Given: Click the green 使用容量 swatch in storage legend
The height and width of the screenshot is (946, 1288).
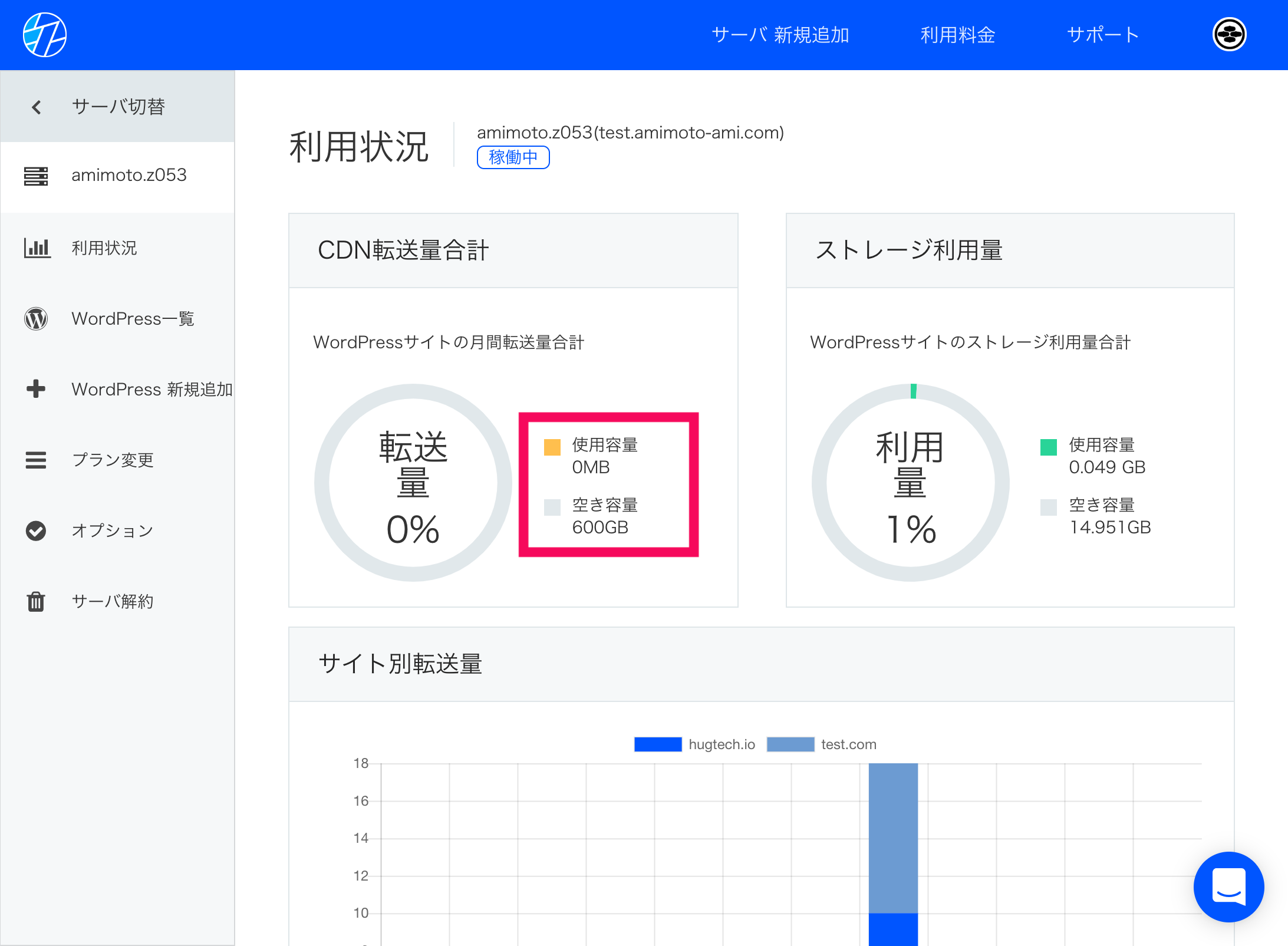Looking at the screenshot, I should (1049, 447).
